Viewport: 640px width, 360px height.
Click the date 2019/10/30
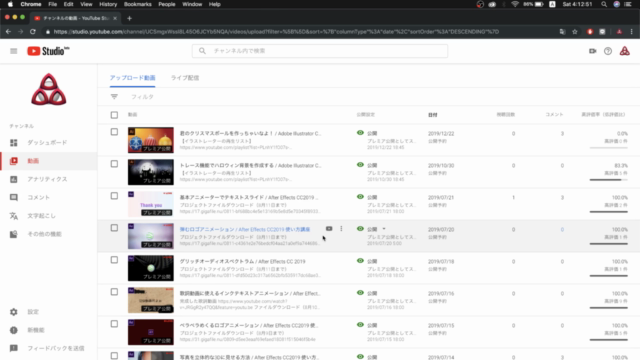pos(441,165)
